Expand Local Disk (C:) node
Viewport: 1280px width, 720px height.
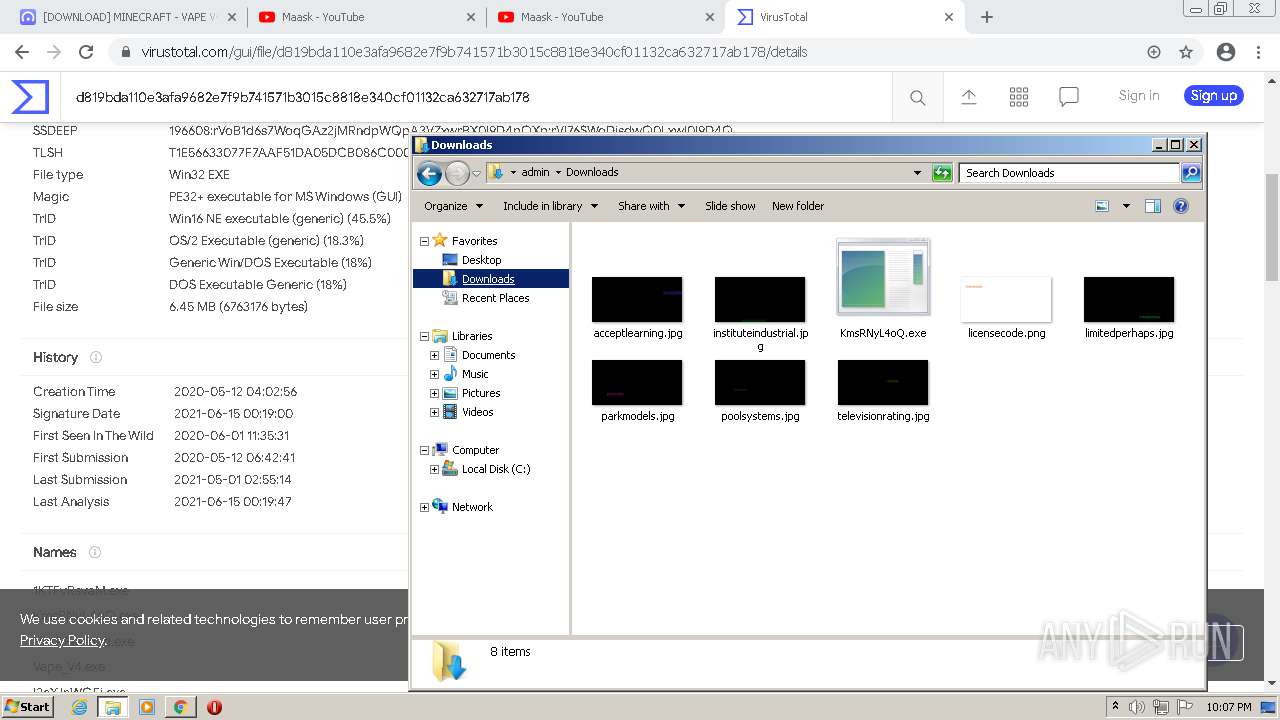(434, 469)
